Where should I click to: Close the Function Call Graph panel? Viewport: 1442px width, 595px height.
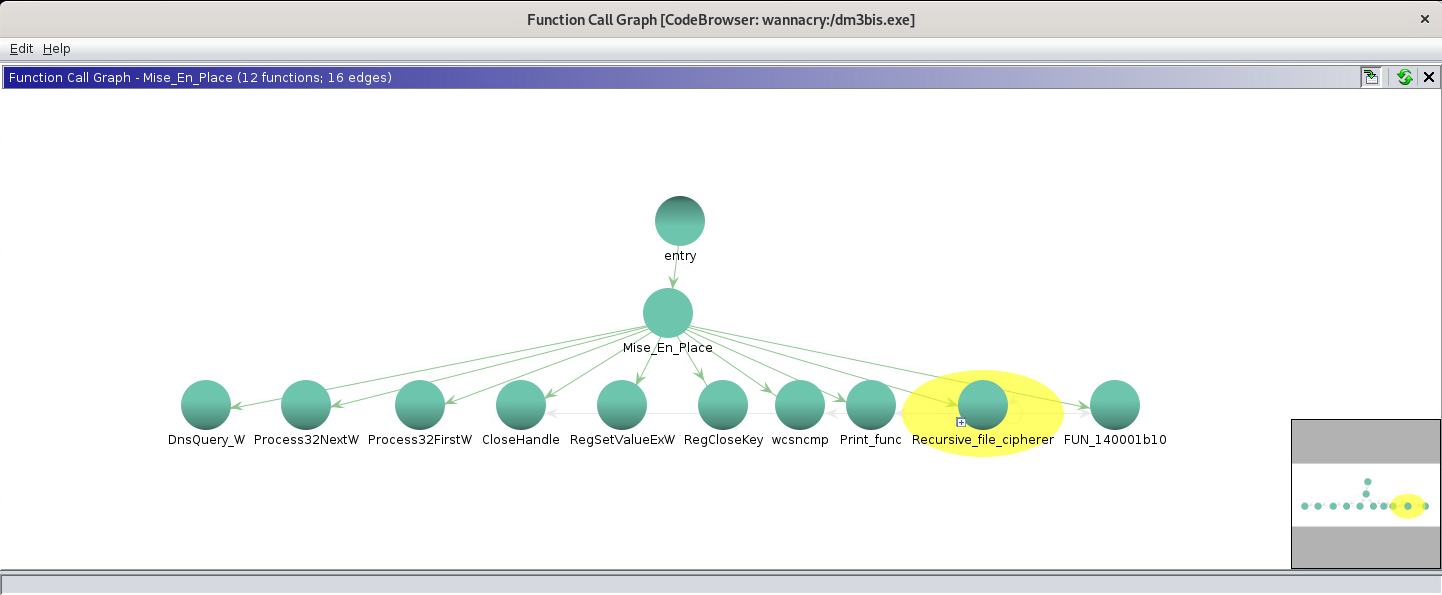[1429, 77]
